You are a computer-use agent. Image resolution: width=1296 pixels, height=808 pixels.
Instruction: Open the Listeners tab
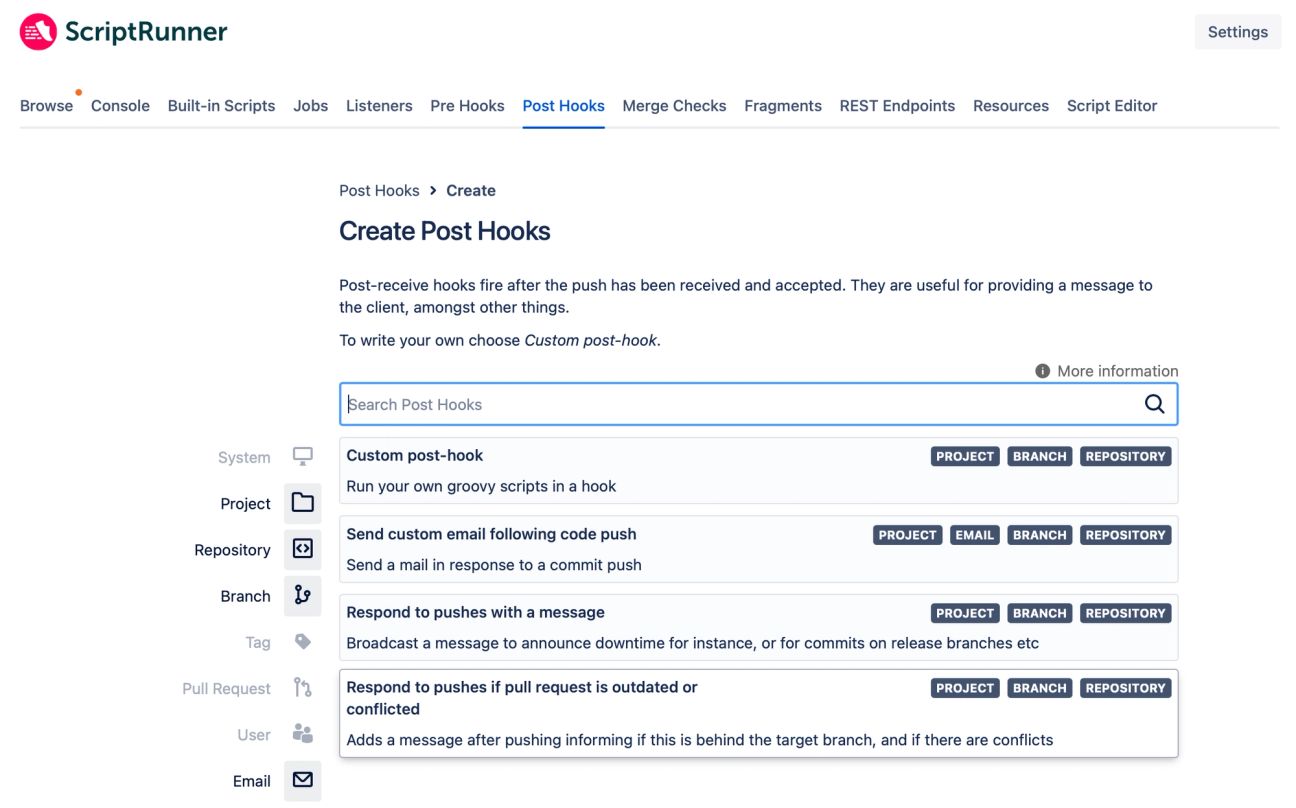tap(379, 106)
